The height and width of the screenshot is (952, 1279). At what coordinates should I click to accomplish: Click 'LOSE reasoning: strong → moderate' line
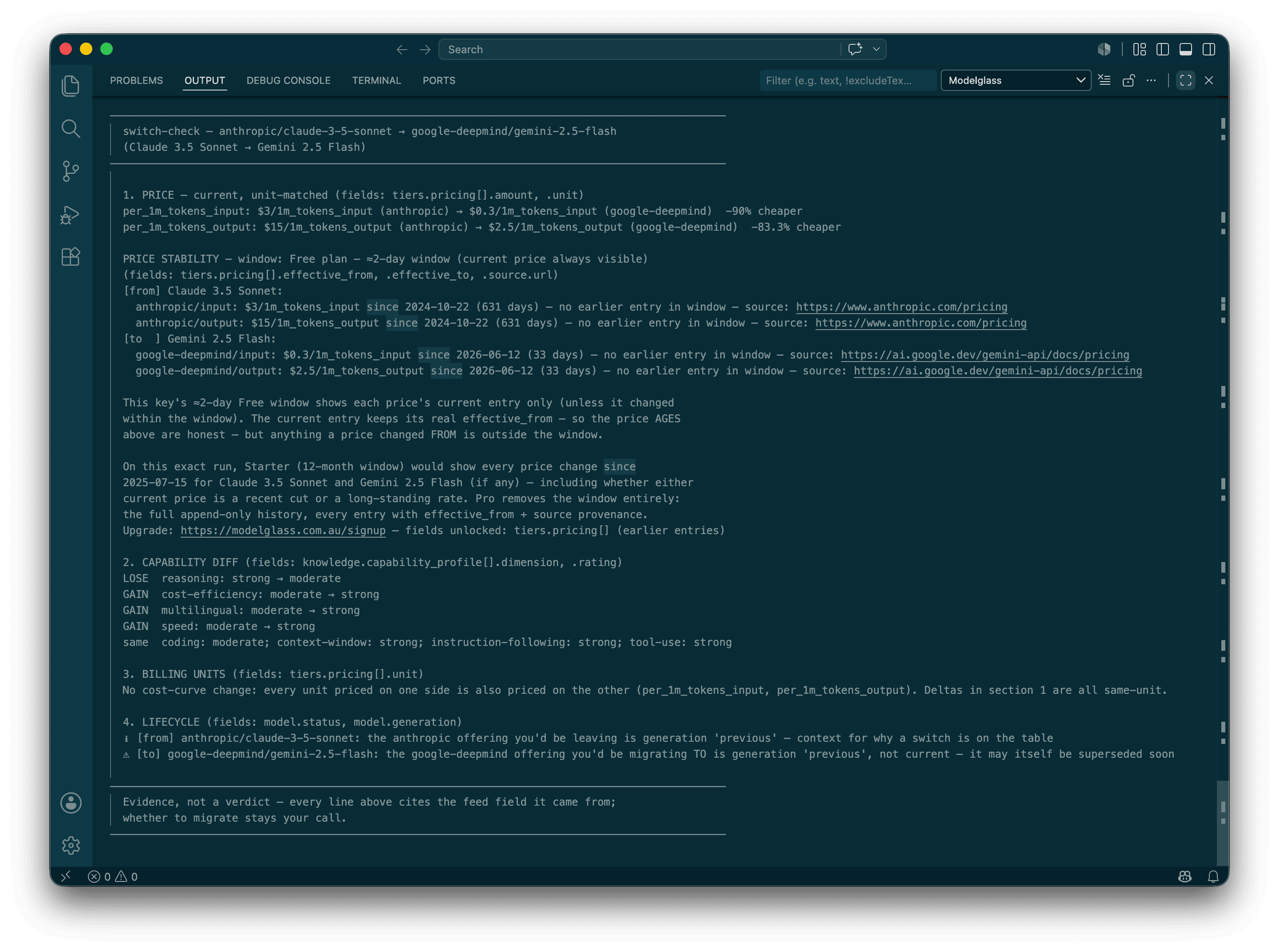(232, 578)
